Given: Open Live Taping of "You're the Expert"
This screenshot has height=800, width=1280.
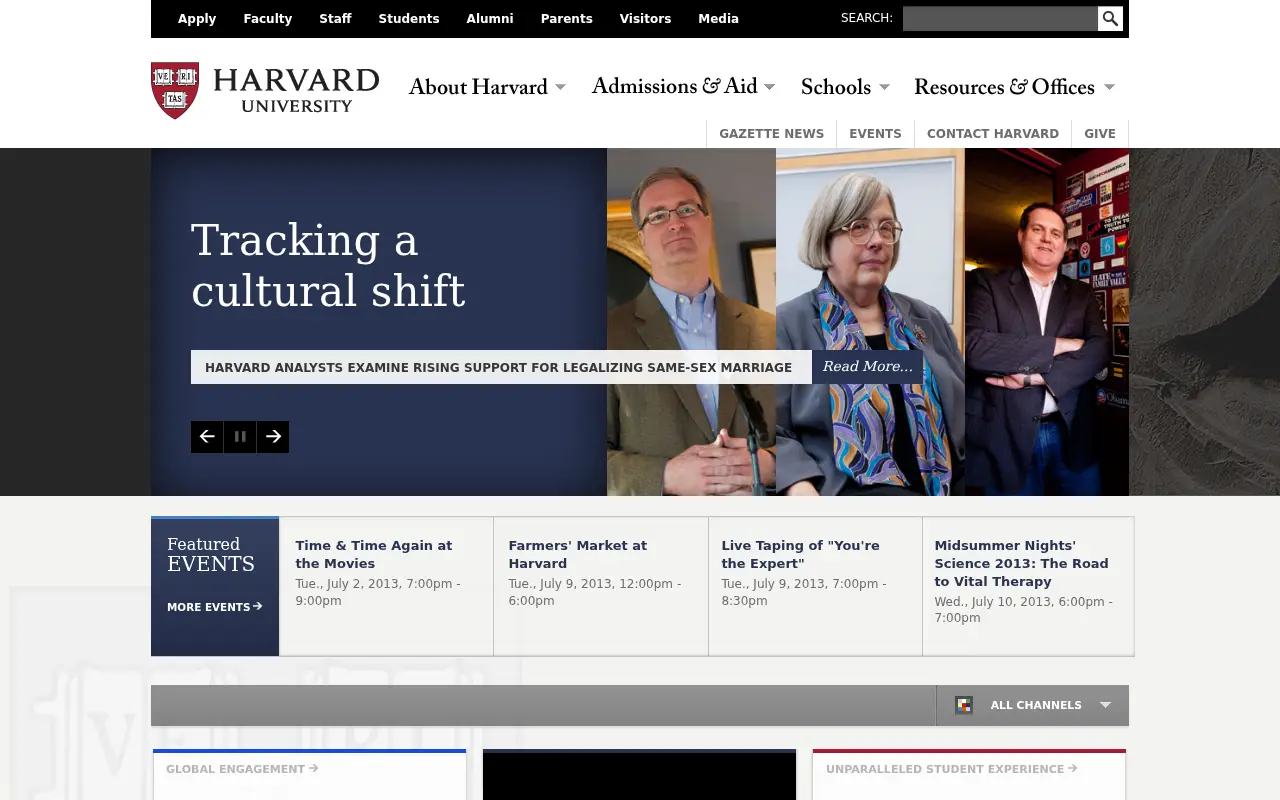Looking at the screenshot, I should tap(800, 554).
